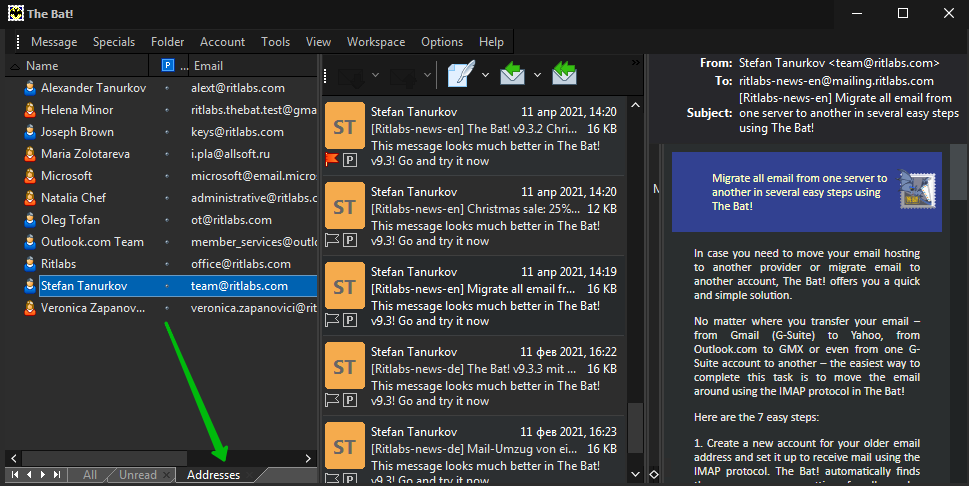Click the dimmed send queued mail envelope icon
The image size is (969, 486).
point(402,76)
